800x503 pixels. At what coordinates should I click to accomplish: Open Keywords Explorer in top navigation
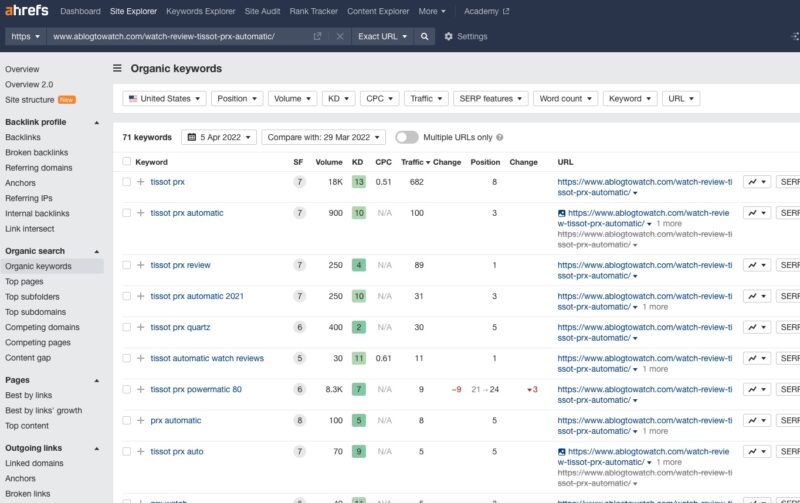(x=201, y=11)
